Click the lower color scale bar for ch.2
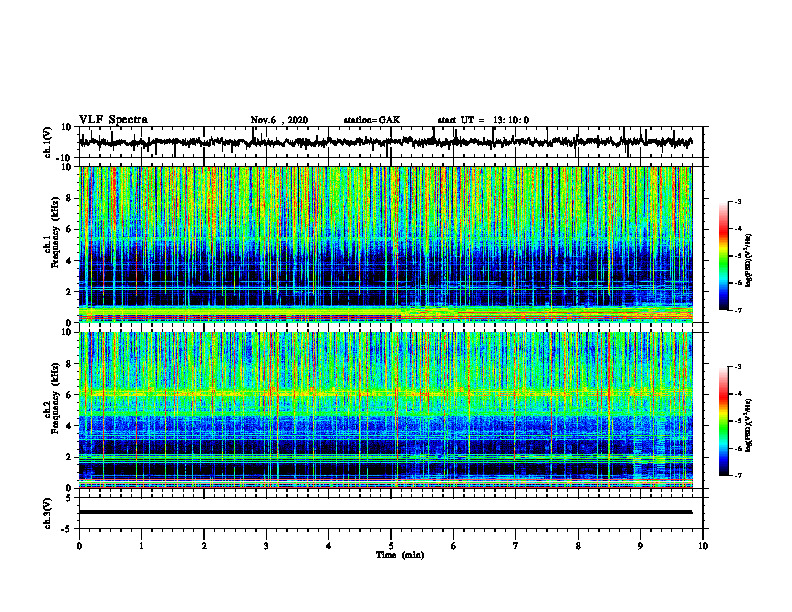Screen dimensions: 792x612 [x=723, y=421]
